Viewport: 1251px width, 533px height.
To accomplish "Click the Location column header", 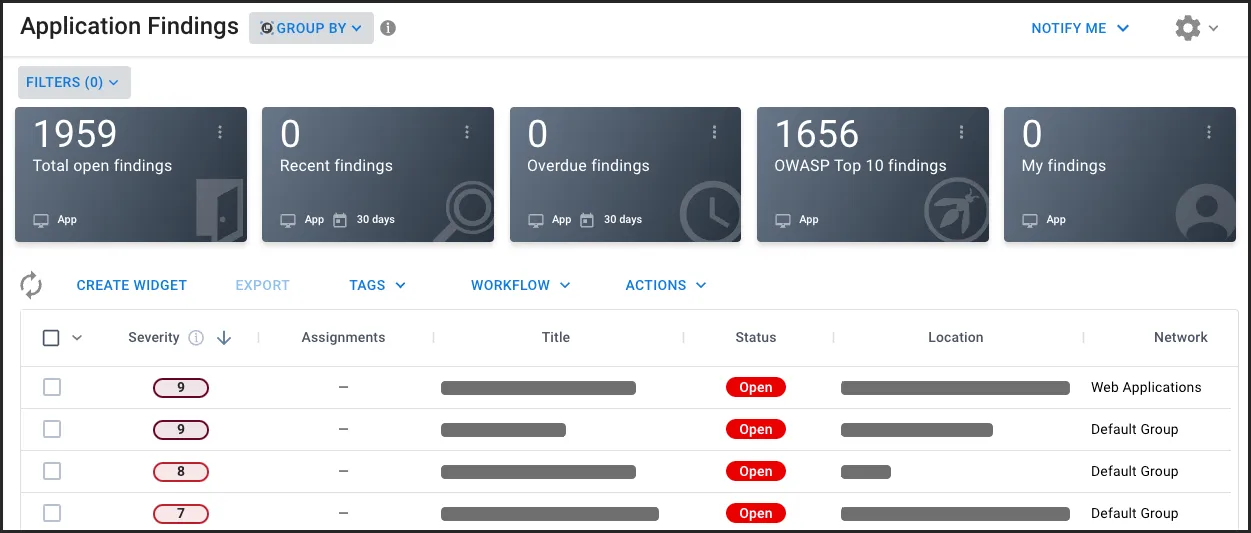I will 955,338.
